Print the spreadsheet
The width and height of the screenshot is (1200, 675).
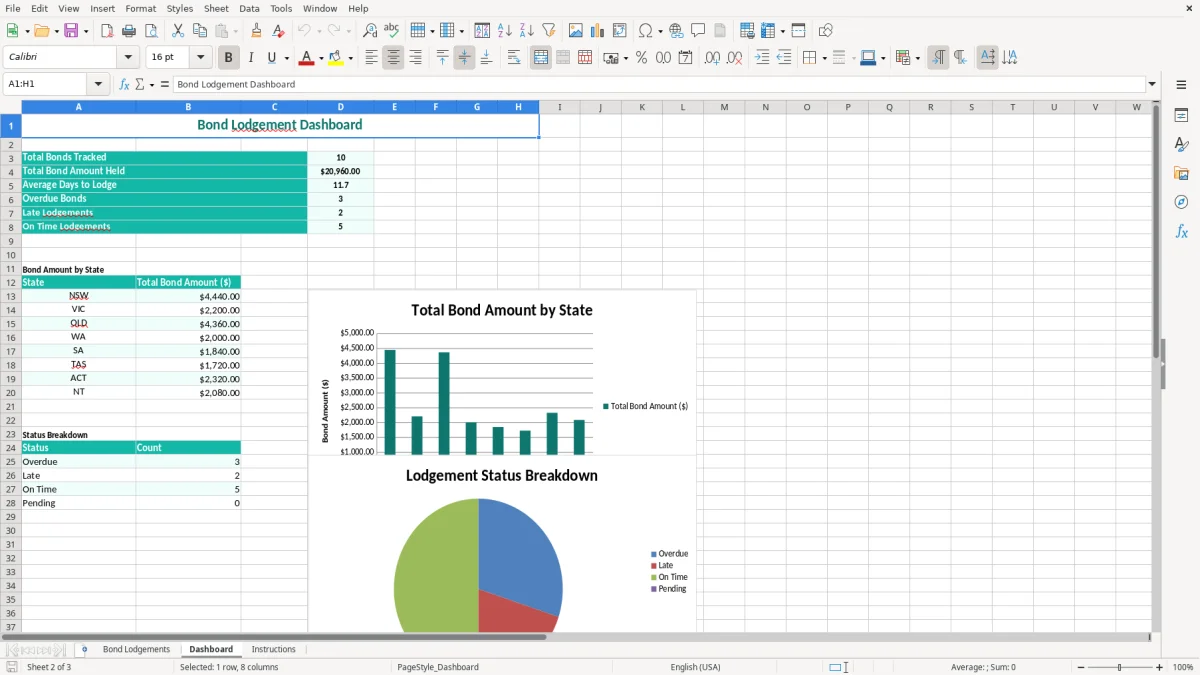tap(129, 31)
